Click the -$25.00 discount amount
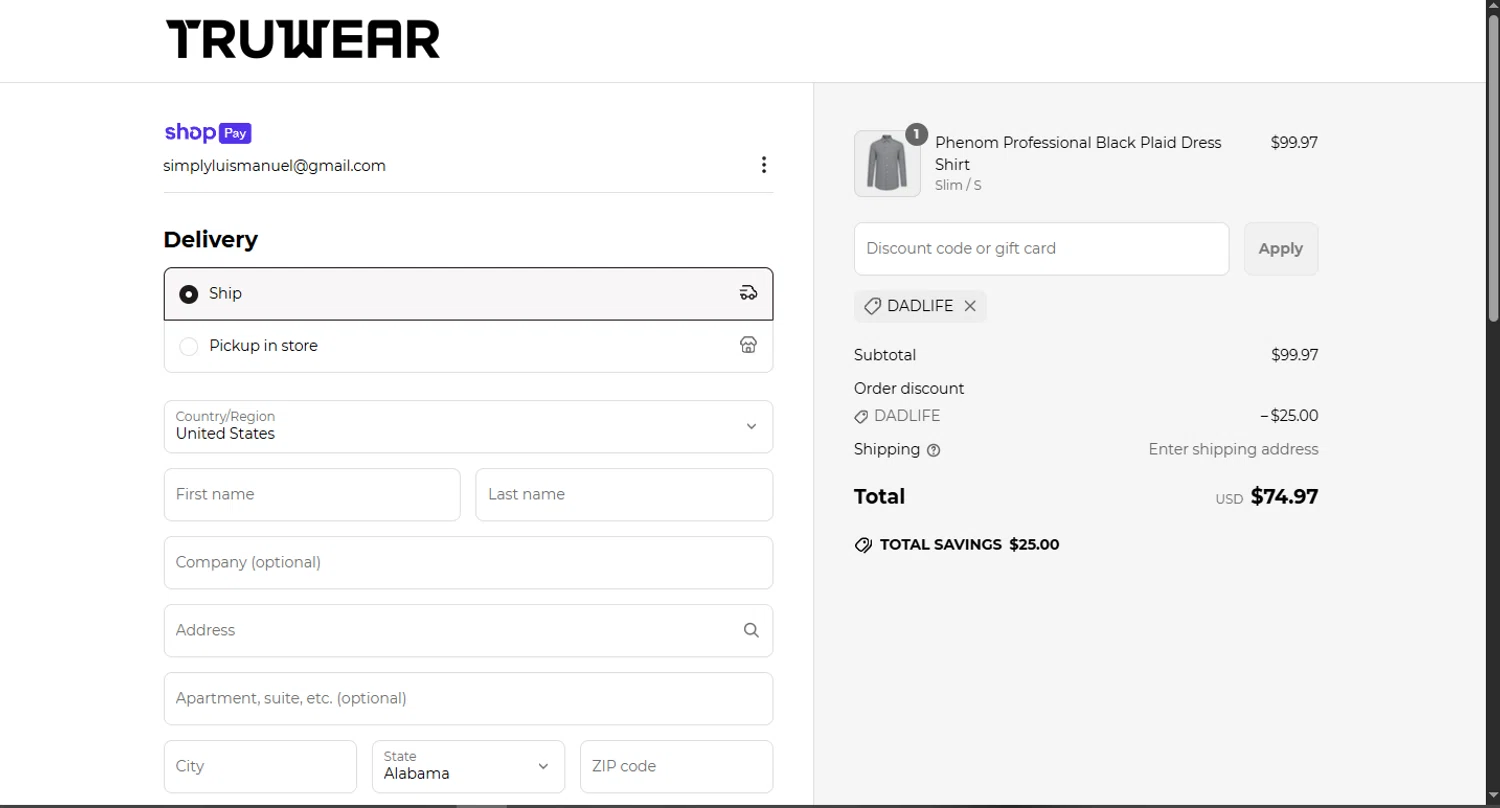Image resolution: width=1500 pixels, height=808 pixels. [x=1289, y=416]
